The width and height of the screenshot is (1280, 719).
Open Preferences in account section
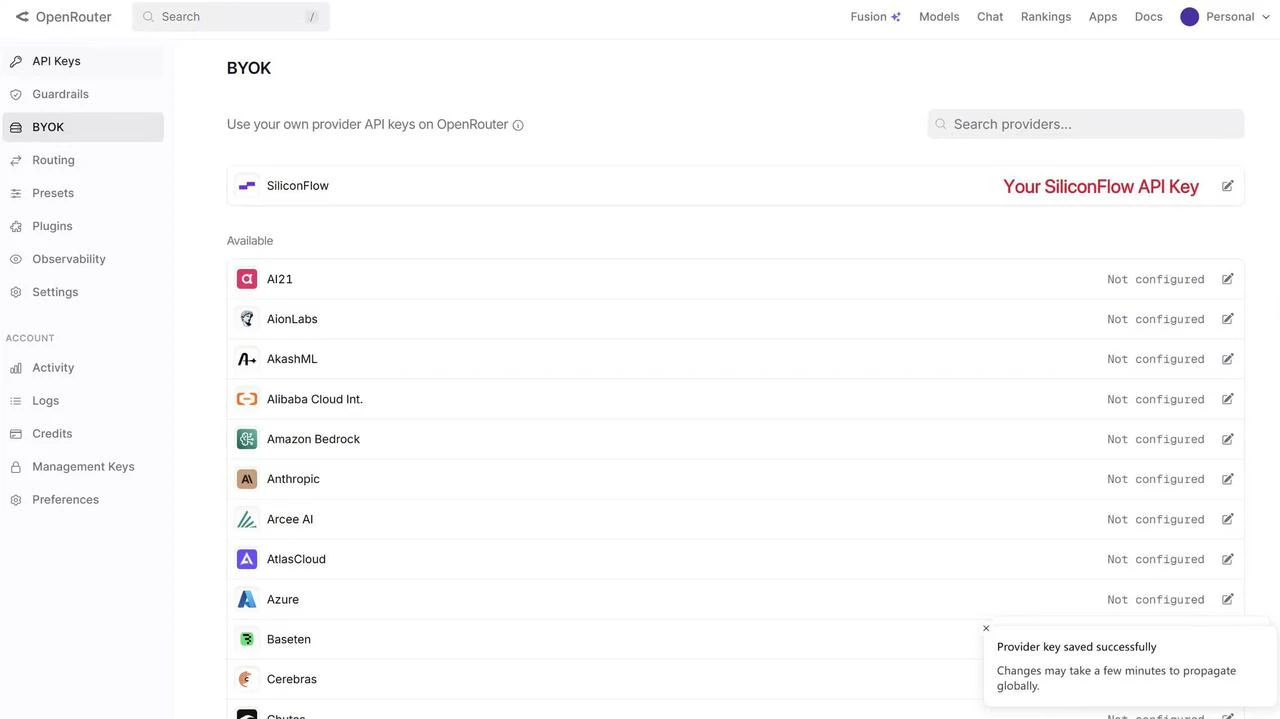point(83,500)
